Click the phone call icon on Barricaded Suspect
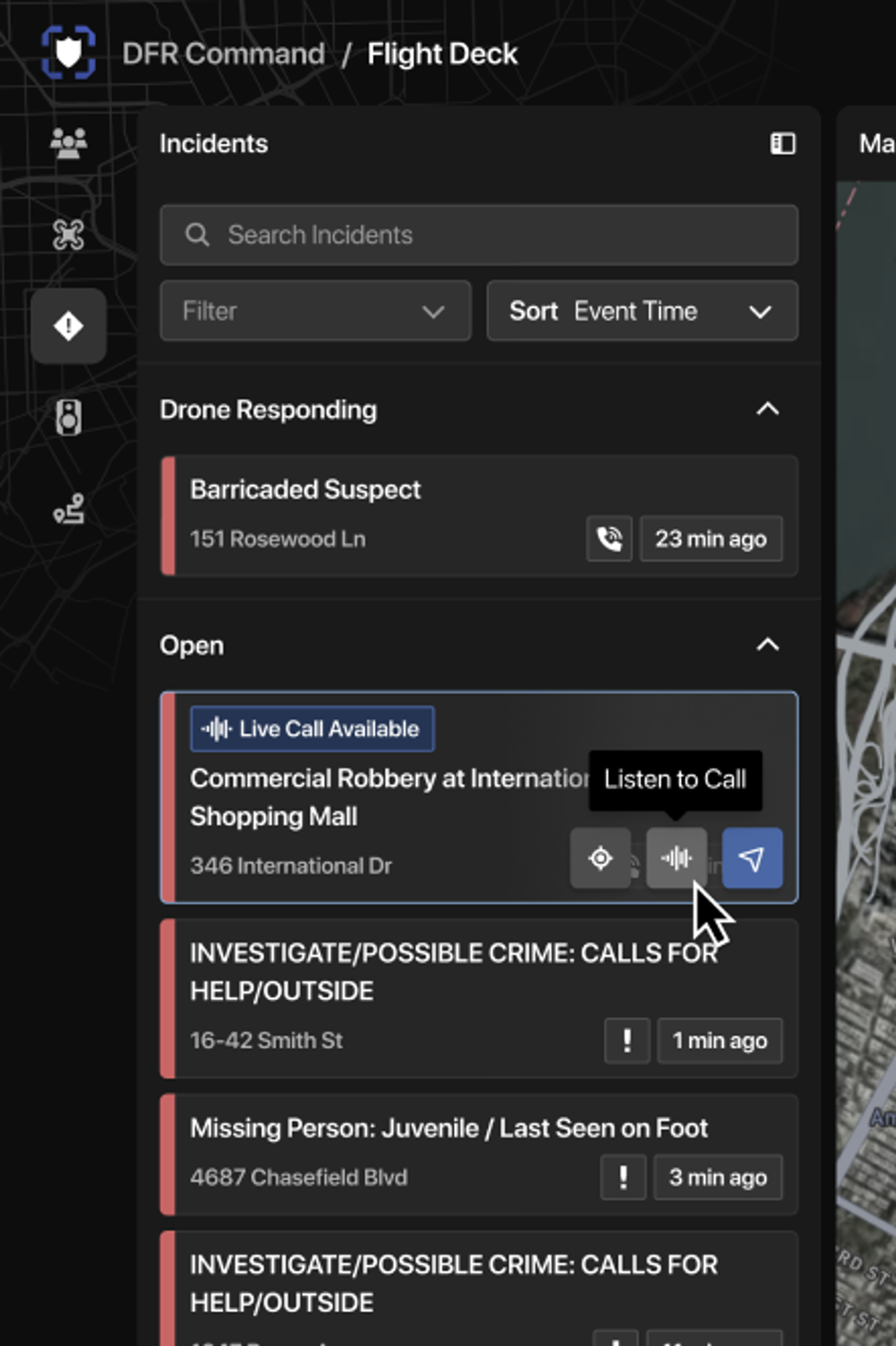 609,539
